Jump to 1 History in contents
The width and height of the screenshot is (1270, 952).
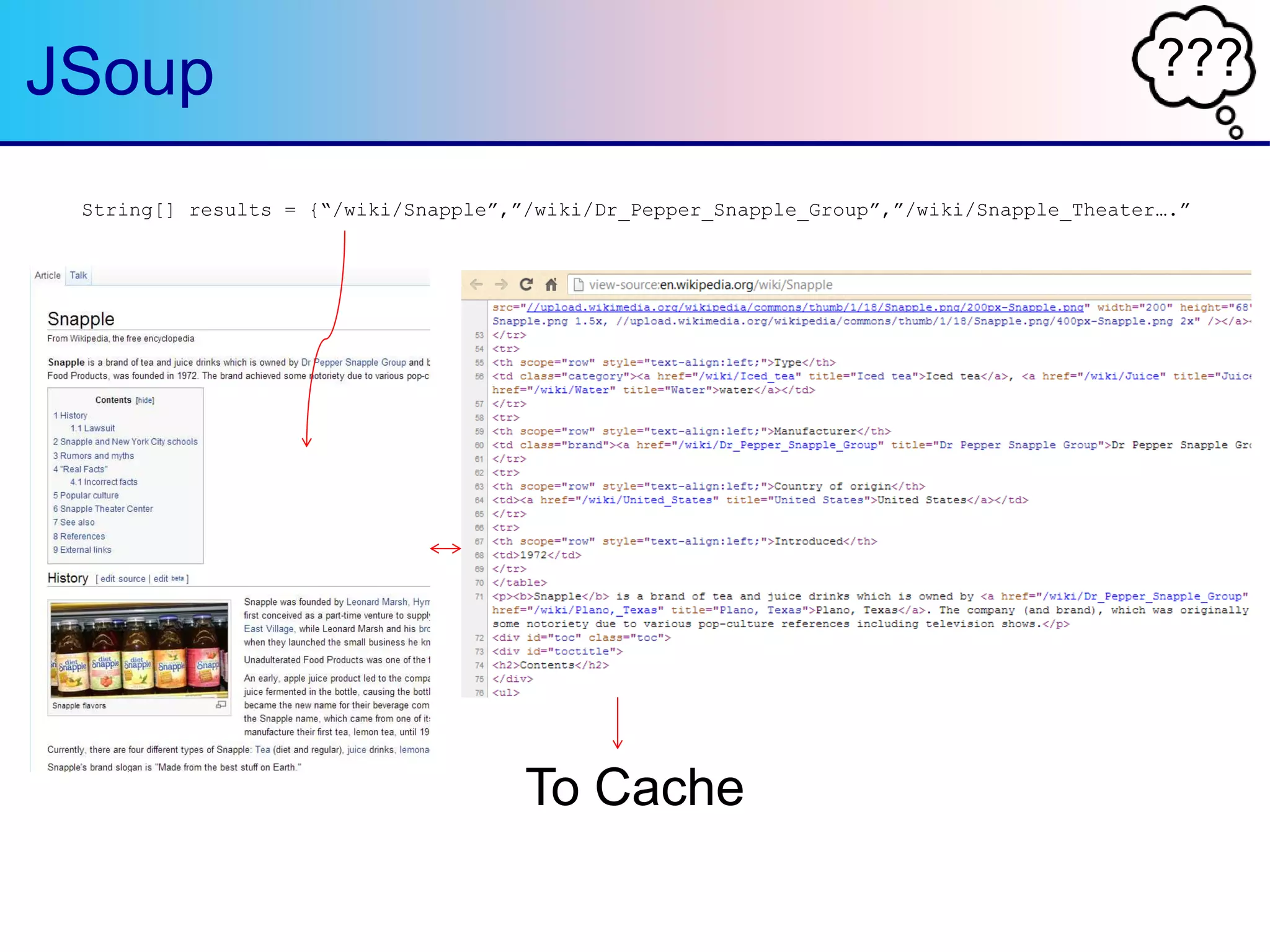coord(70,415)
